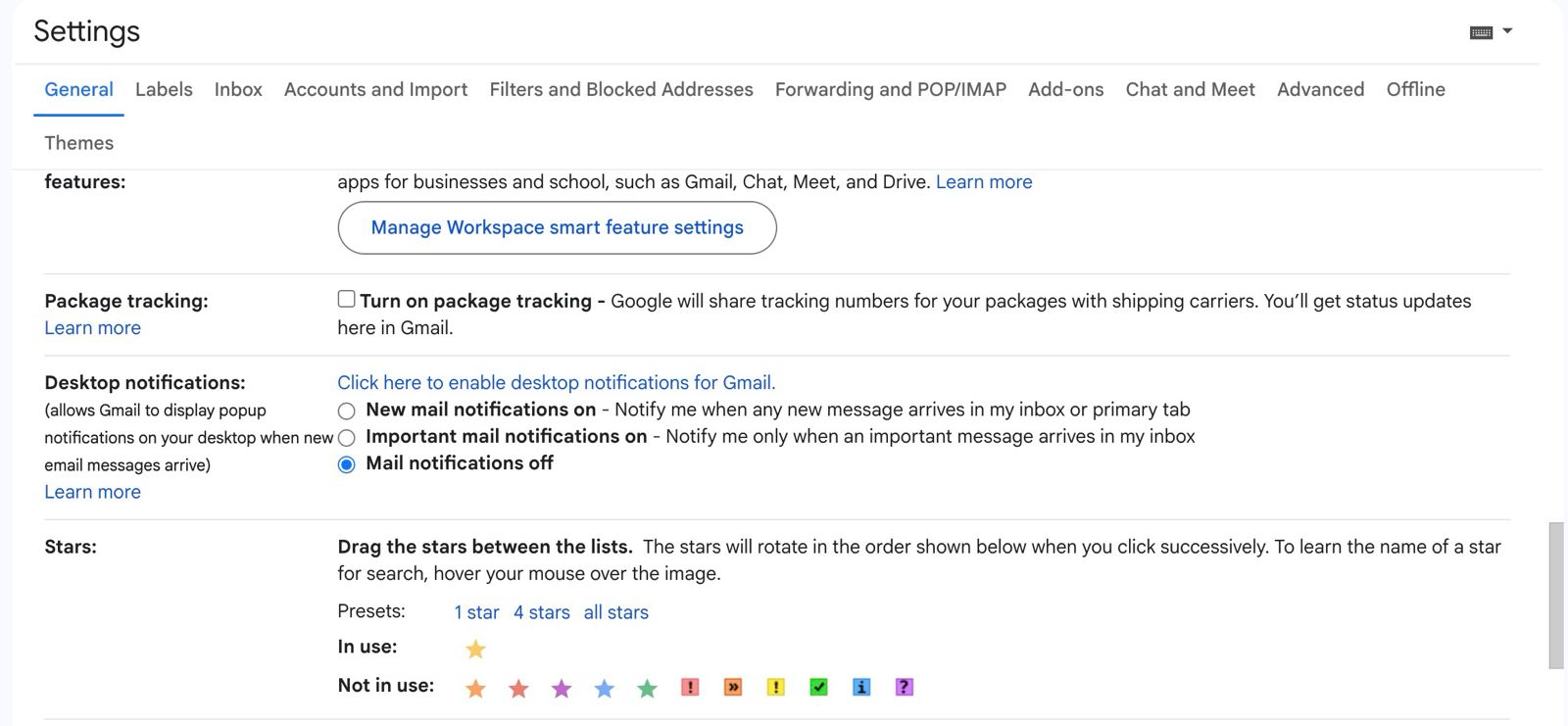Select the Mail notifications off option
The width and height of the screenshot is (1568, 726).
[x=346, y=464]
